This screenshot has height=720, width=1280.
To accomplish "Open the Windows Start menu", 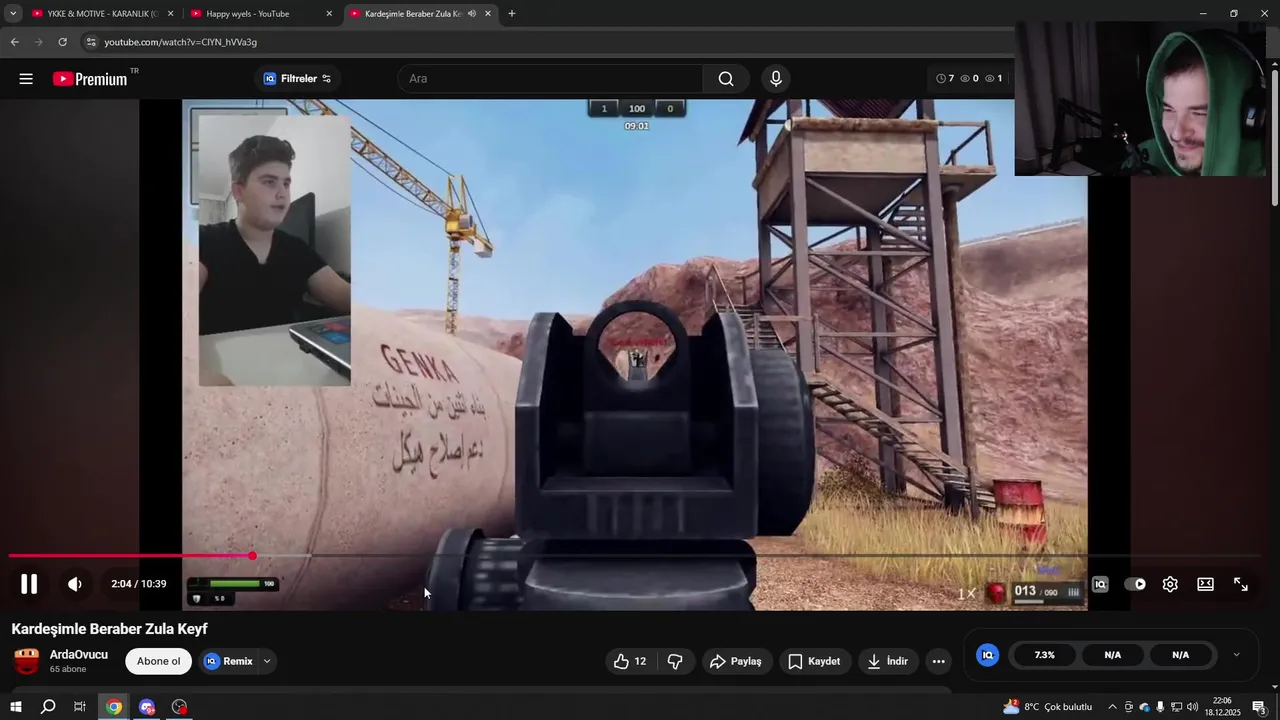I will (x=16, y=707).
